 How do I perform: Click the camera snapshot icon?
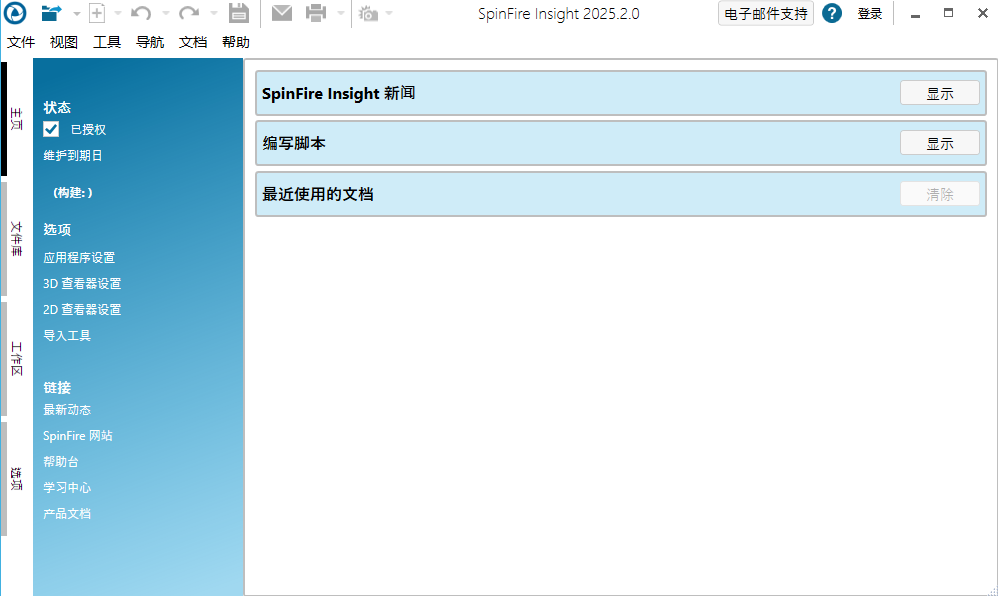(x=368, y=13)
